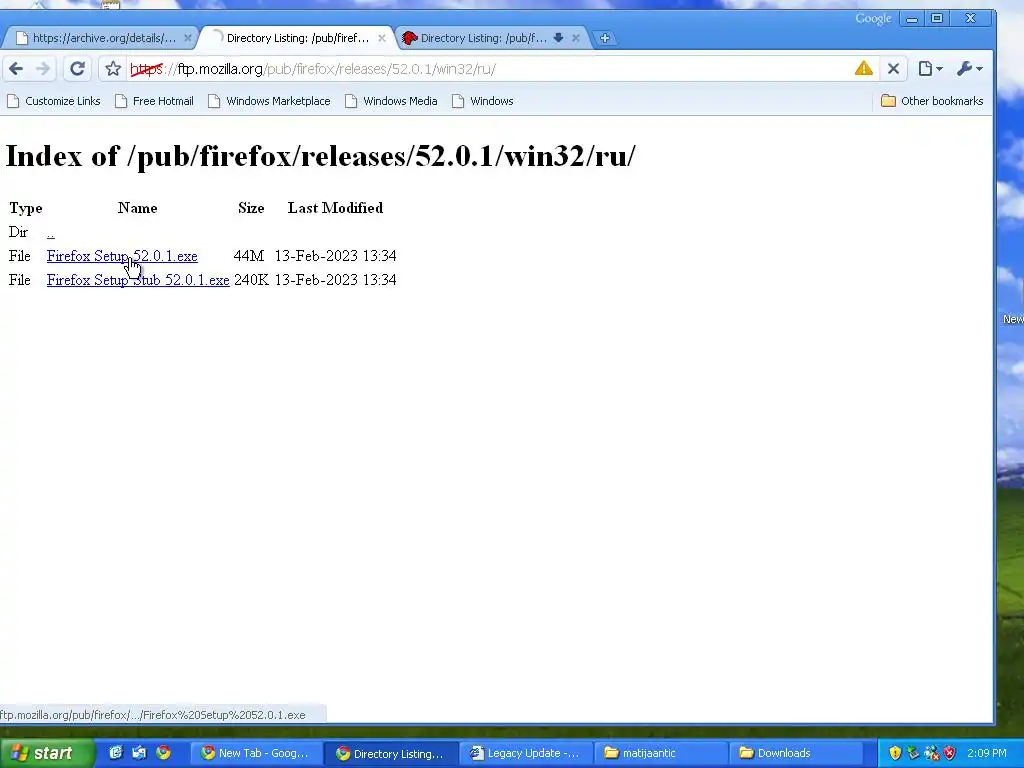Open Windows Marketplace bookmark
Image resolution: width=1024 pixels, height=768 pixels.
coord(269,101)
